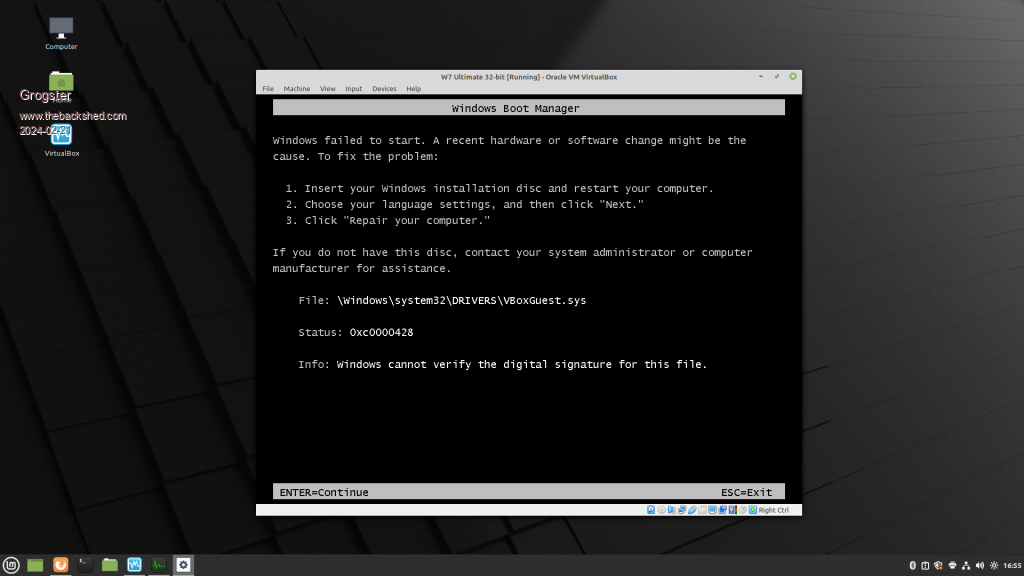Click the volume icon in system tray
The image size is (1024, 576).
(978, 565)
